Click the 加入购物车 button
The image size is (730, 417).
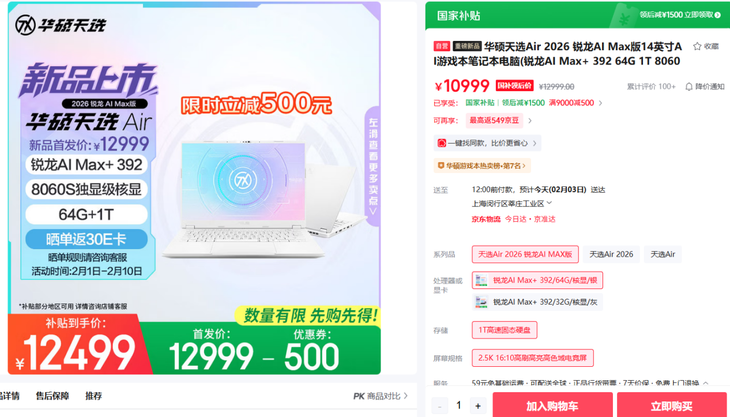552,405
